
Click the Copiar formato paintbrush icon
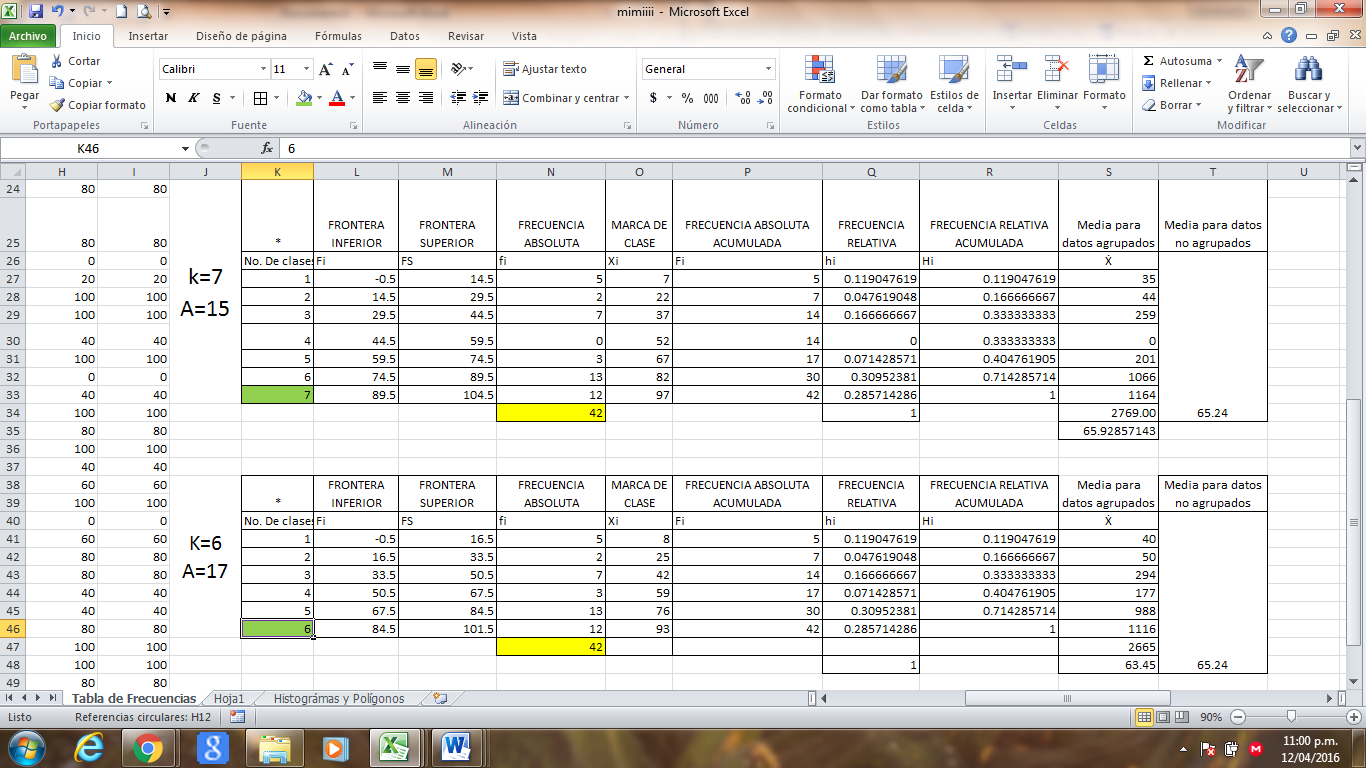pyautogui.click(x=58, y=105)
